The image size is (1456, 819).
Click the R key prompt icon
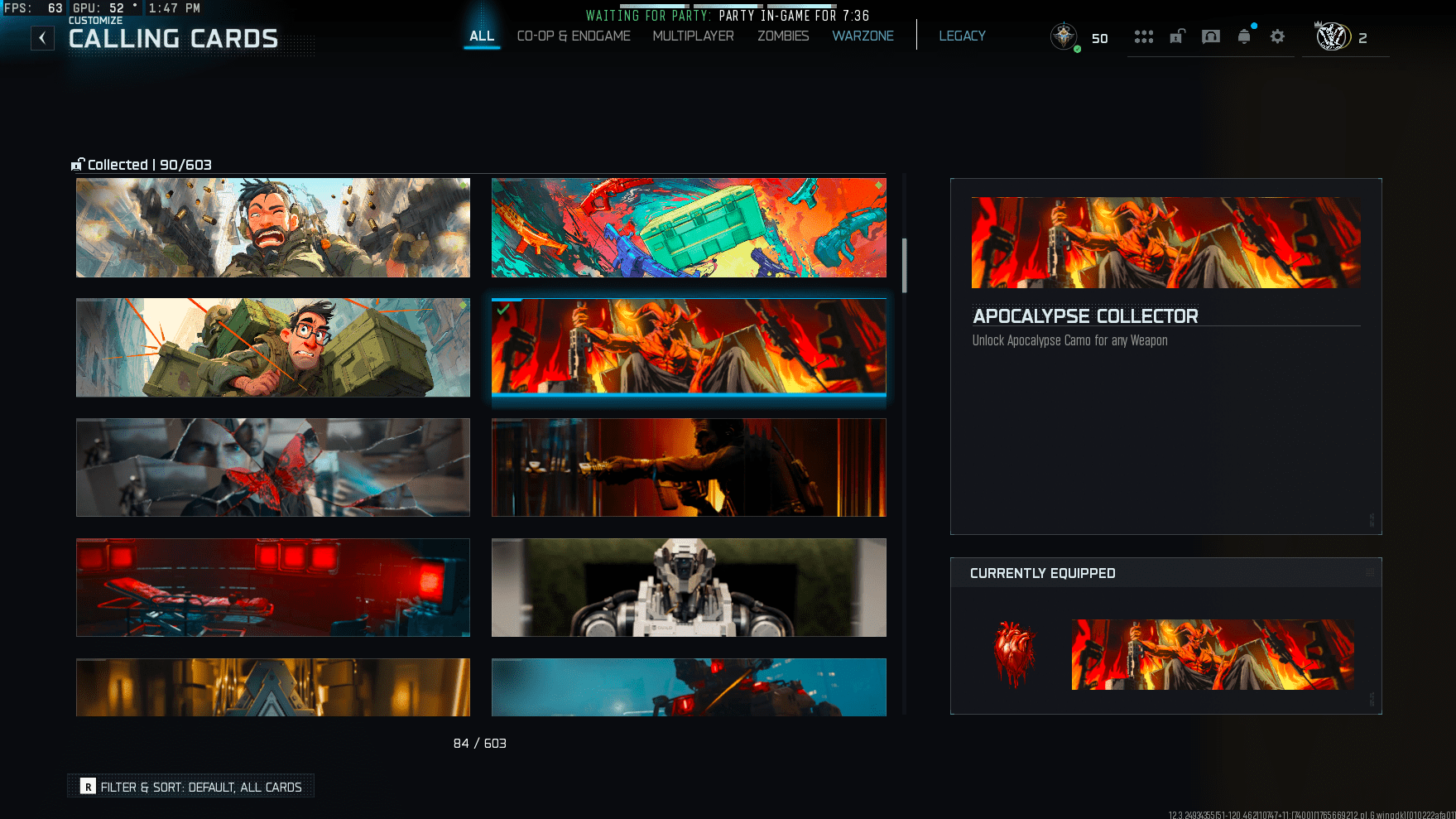pos(88,787)
